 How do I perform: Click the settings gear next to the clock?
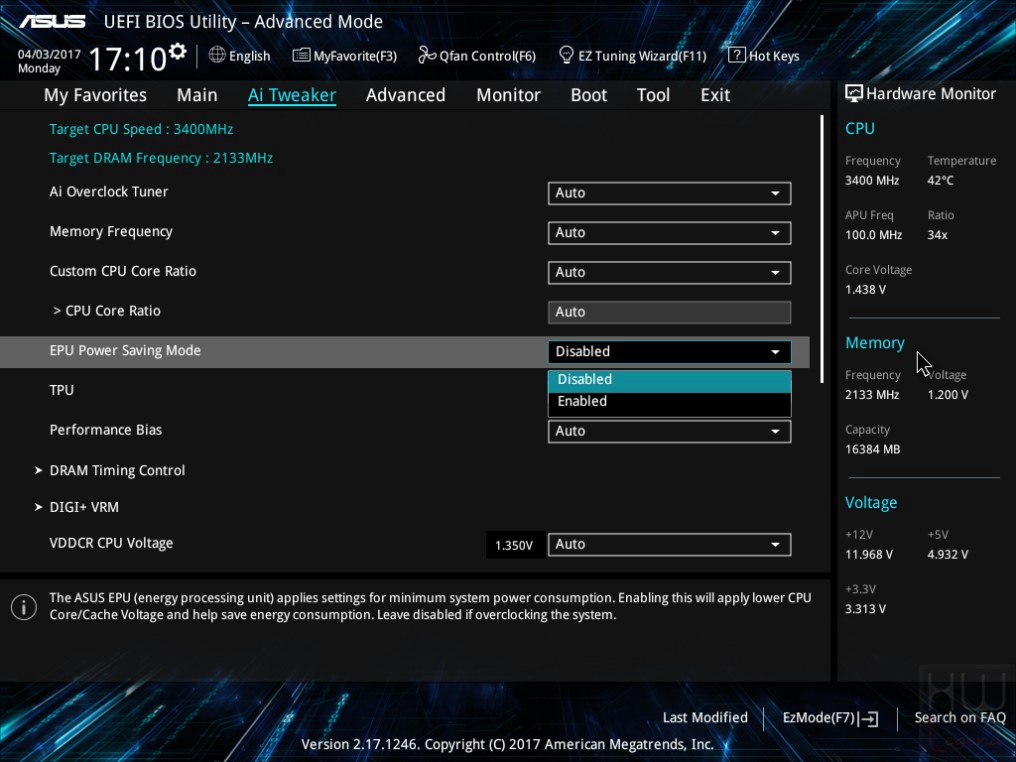[x=177, y=51]
